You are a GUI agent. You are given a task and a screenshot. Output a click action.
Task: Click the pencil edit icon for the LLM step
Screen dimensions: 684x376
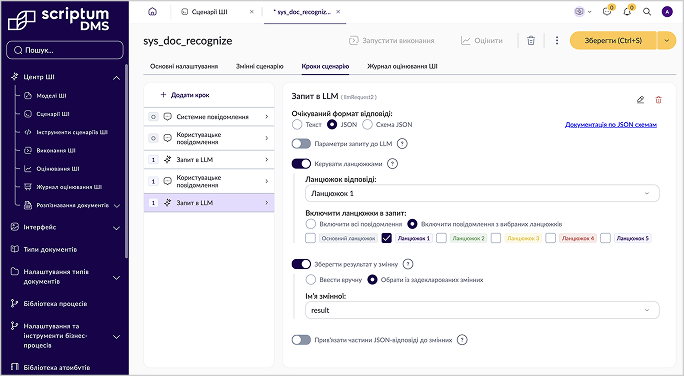click(x=640, y=100)
